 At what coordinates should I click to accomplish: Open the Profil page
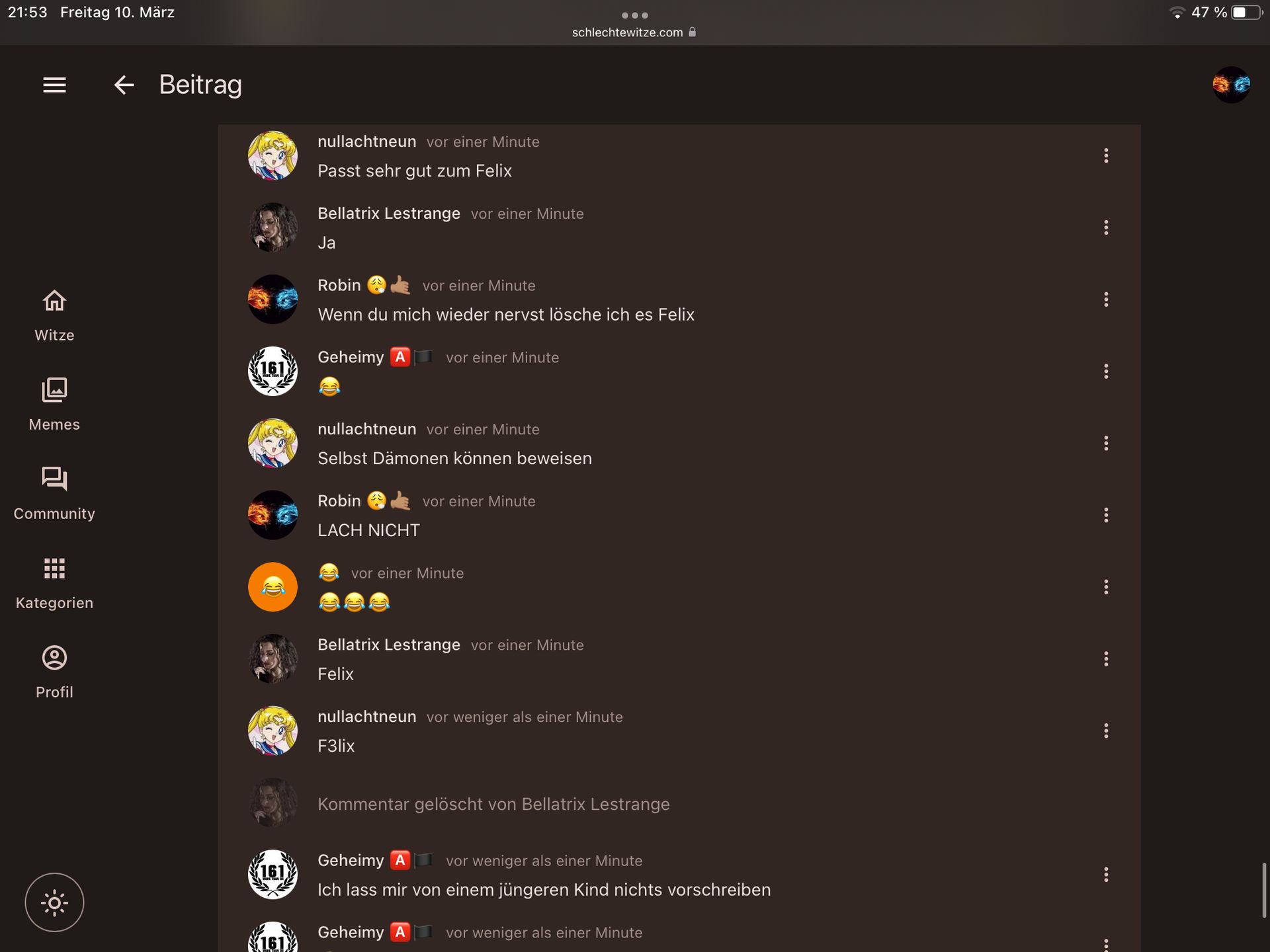pos(54,672)
